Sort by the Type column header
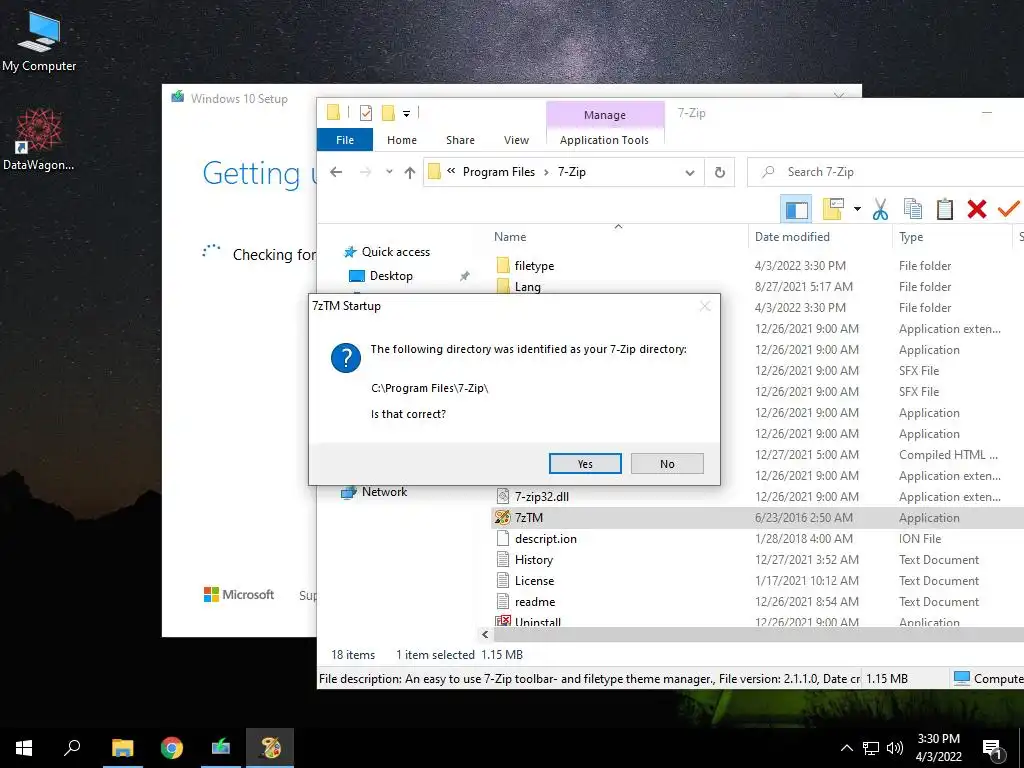 coord(911,237)
